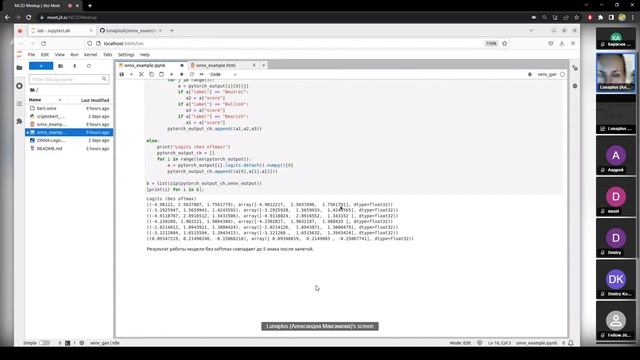The height and width of the screenshot is (360, 640).
Task: Click Ln 16, Col 3 cursor position
Action: (x=499, y=343)
